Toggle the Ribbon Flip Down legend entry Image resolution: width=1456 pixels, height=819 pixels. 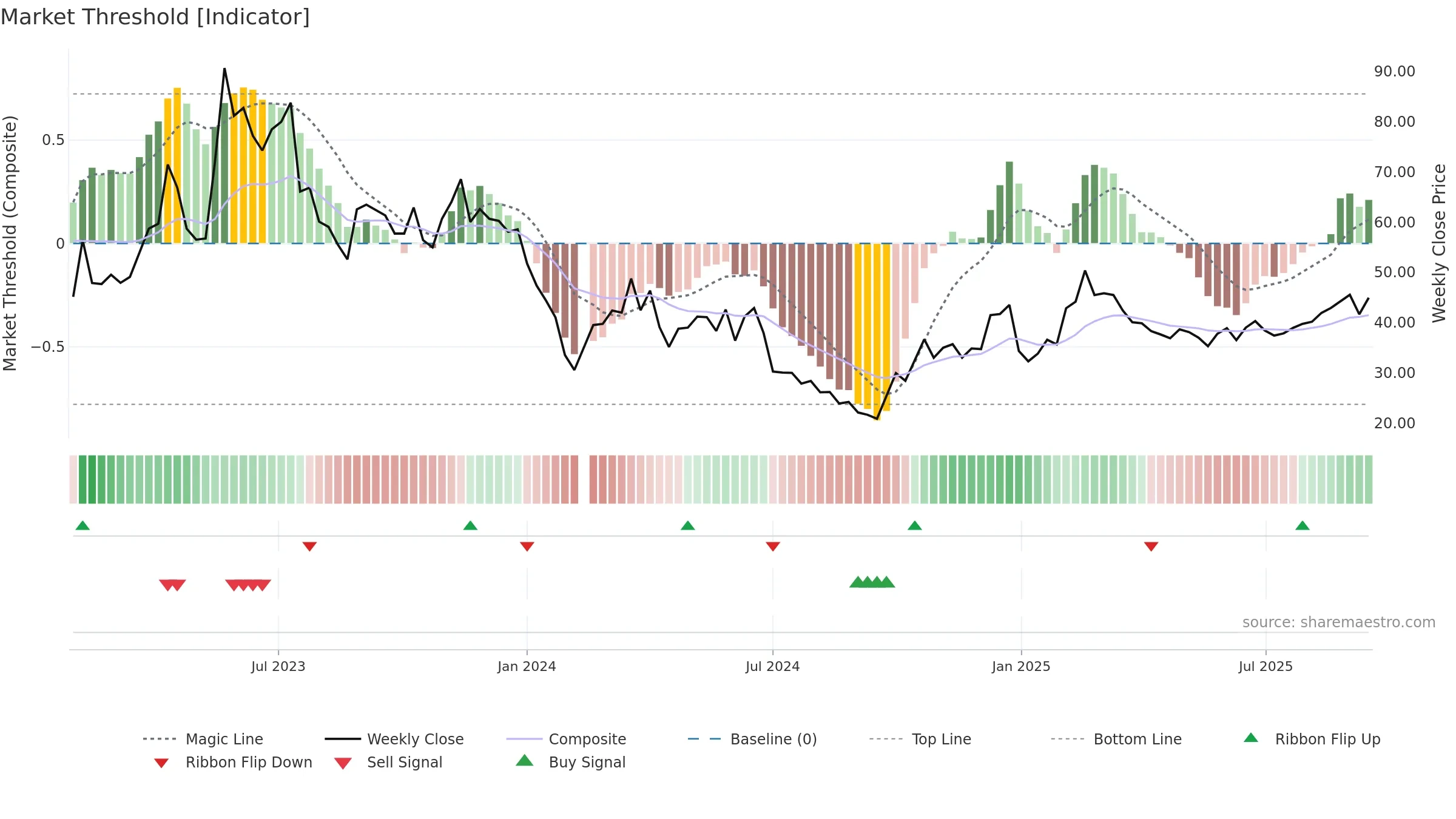tap(232, 762)
